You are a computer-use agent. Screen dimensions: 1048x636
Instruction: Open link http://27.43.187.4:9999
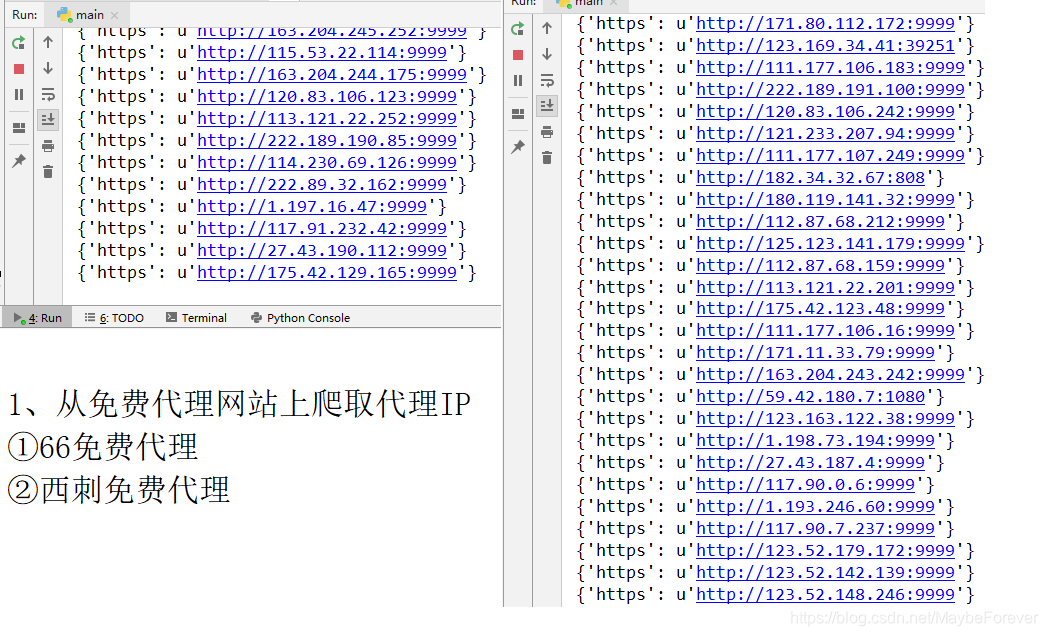[x=811, y=462]
